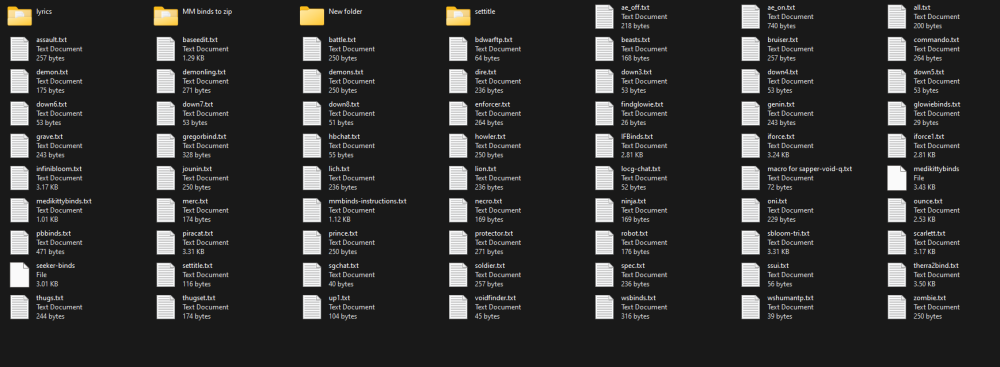1000x367 pixels.
Task: Click the file name demon.txt
Action: pyautogui.click(x=52, y=72)
